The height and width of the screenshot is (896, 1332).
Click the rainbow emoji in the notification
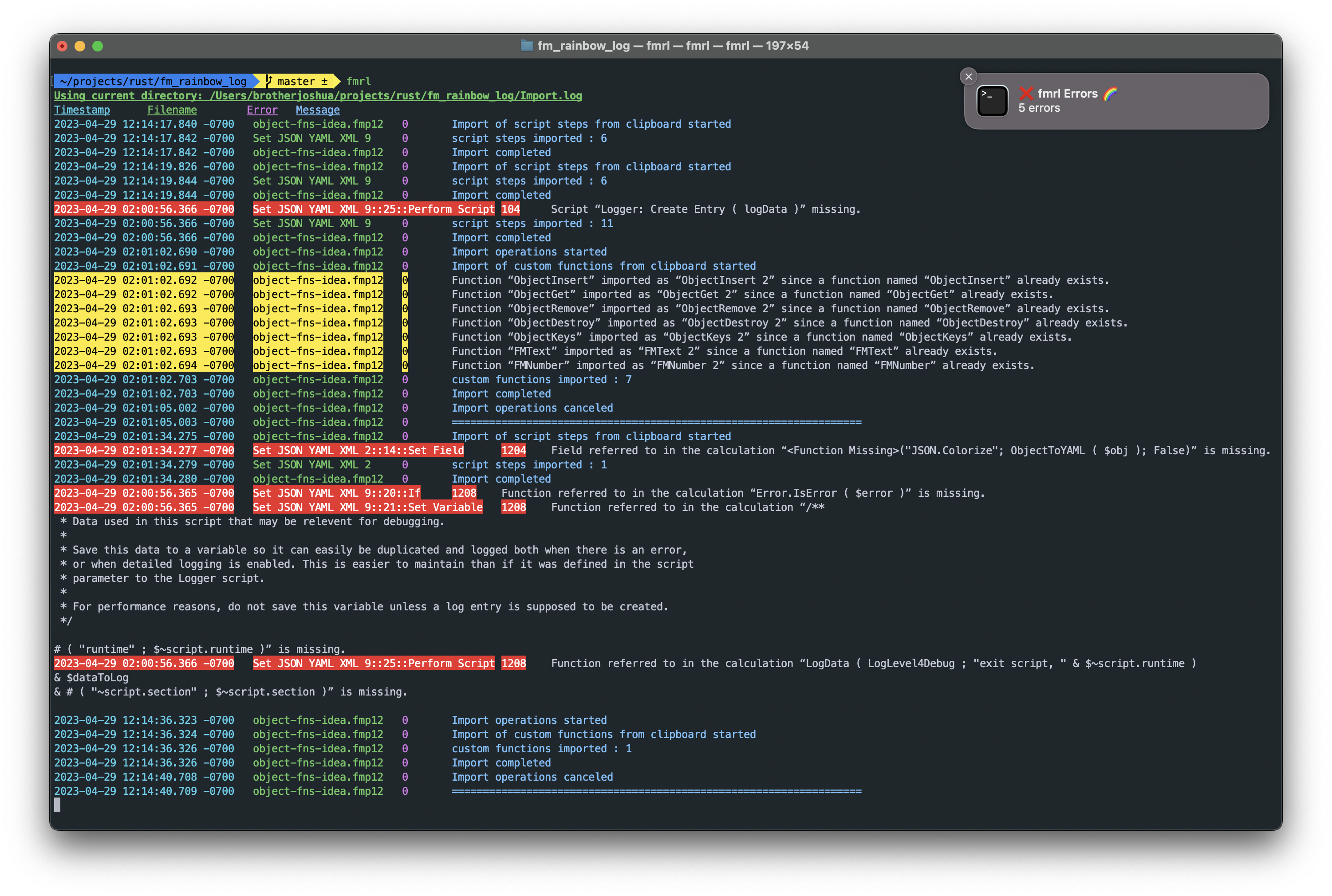click(1110, 93)
